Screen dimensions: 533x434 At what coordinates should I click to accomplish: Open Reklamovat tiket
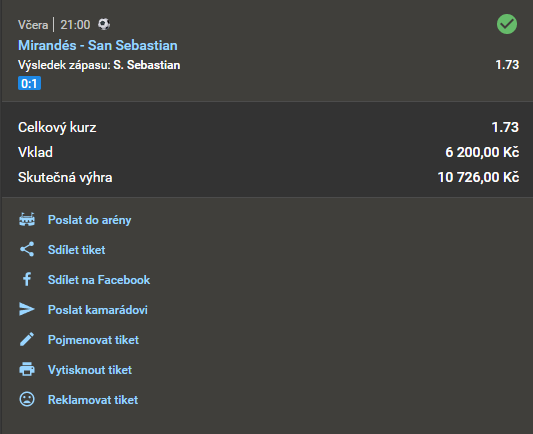(93, 400)
